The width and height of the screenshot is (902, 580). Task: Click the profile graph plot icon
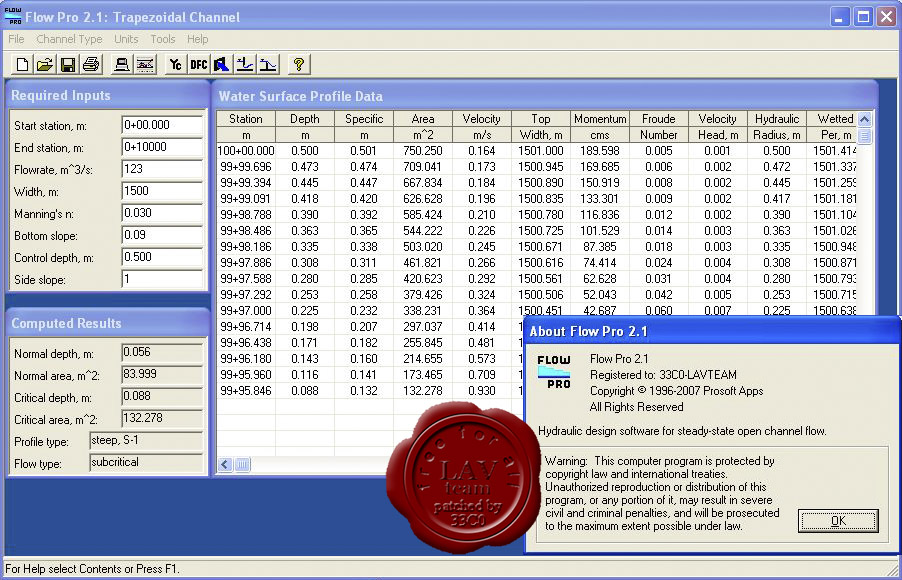(x=146, y=64)
